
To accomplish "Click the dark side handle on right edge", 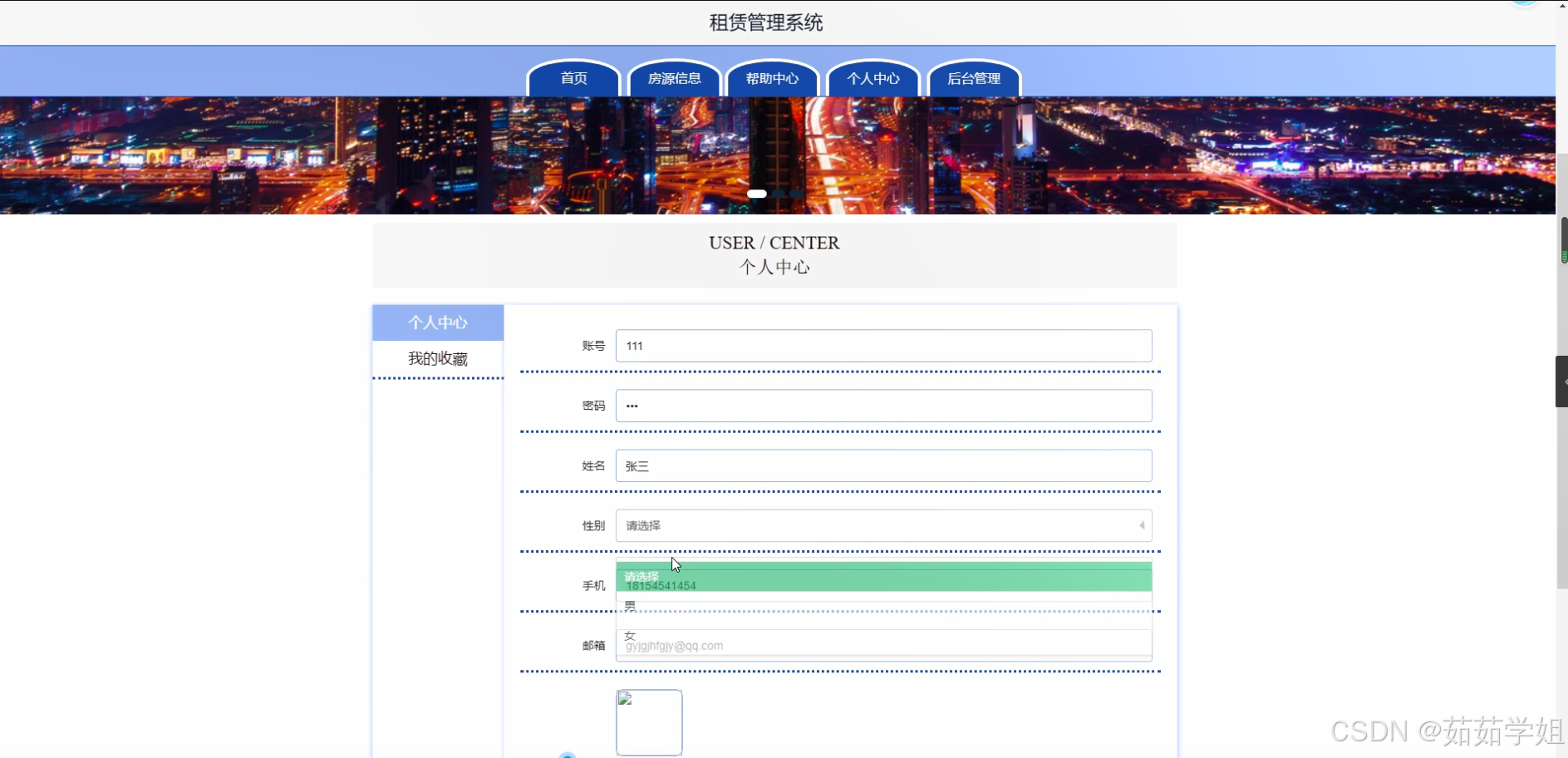I will tap(1561, 381).
